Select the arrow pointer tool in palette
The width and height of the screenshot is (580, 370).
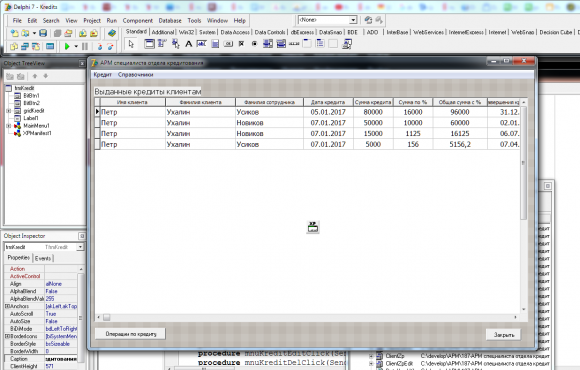click(131, 44)
